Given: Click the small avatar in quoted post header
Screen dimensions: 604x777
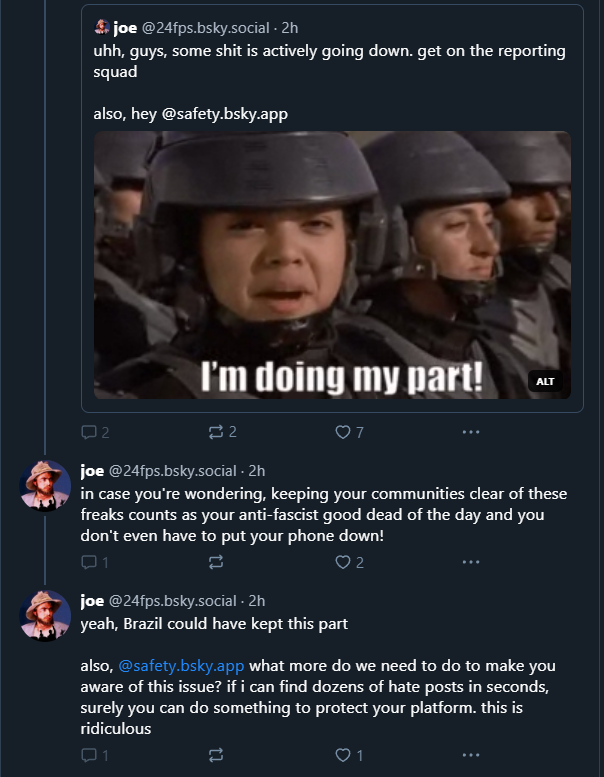Looking at the screenshot, I should pyautogui.click(x=101, y=28).
